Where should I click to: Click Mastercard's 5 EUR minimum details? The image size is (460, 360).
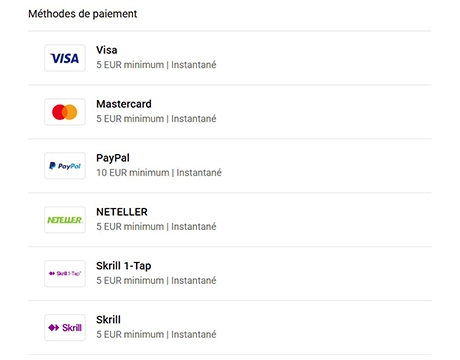tap(156, 119)
